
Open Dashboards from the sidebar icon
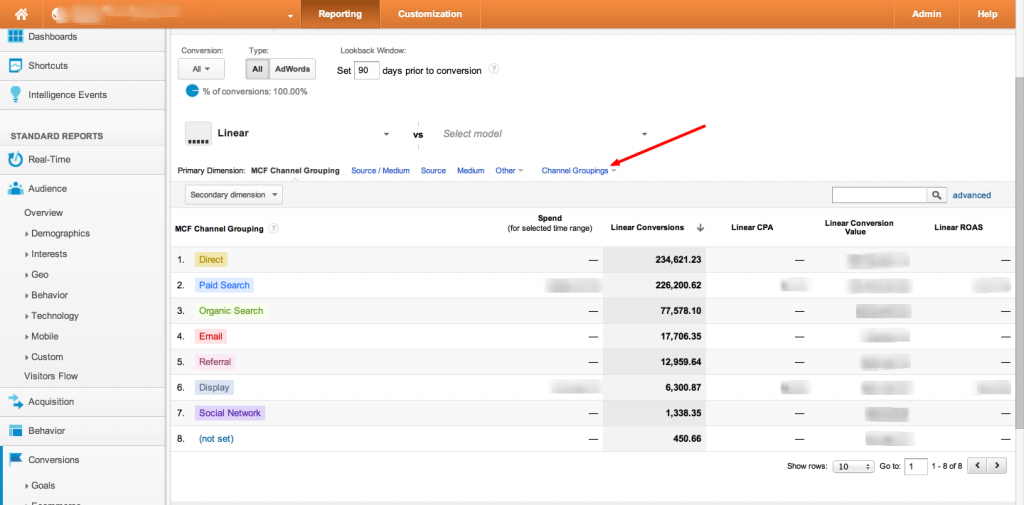16,37
